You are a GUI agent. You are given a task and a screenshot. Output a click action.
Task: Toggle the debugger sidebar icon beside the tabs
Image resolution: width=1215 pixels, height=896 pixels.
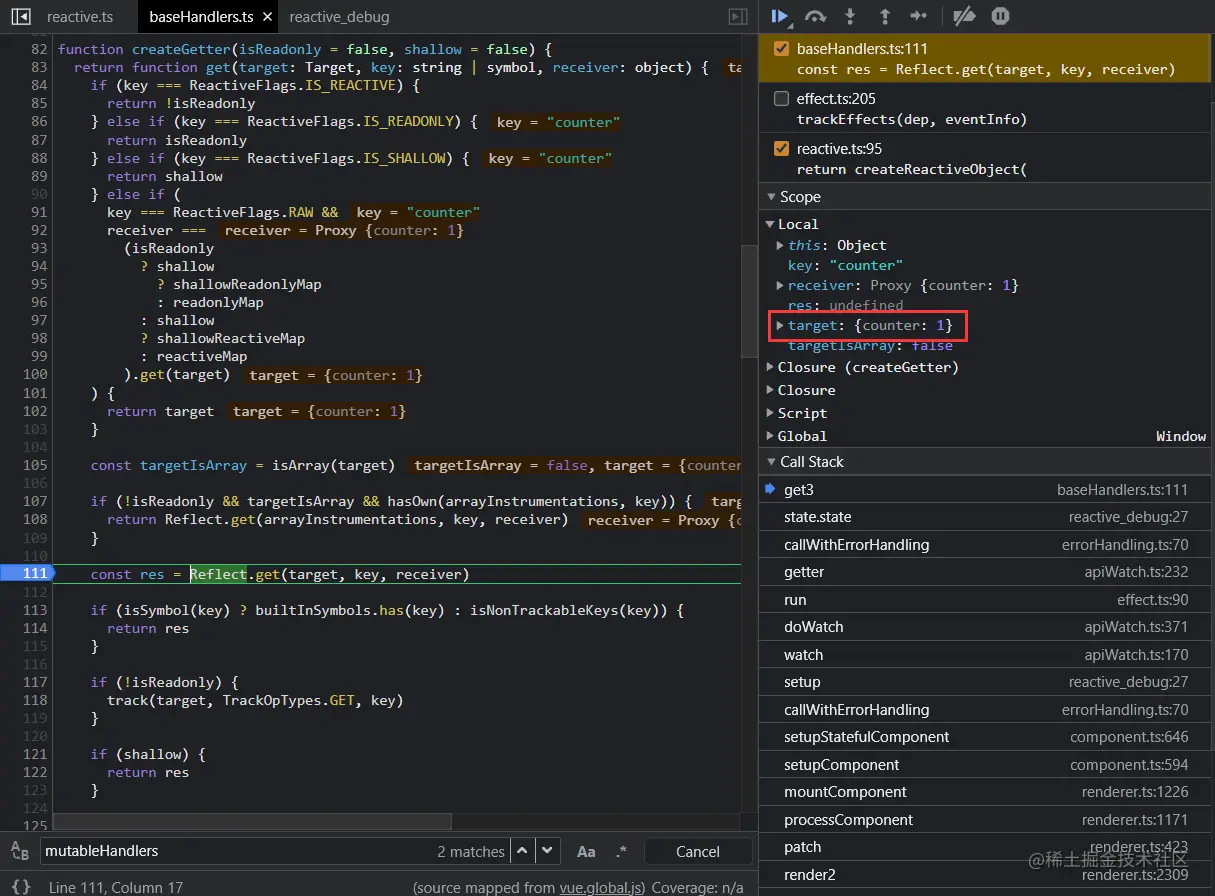pyautogui.click(x=738, y=17)
